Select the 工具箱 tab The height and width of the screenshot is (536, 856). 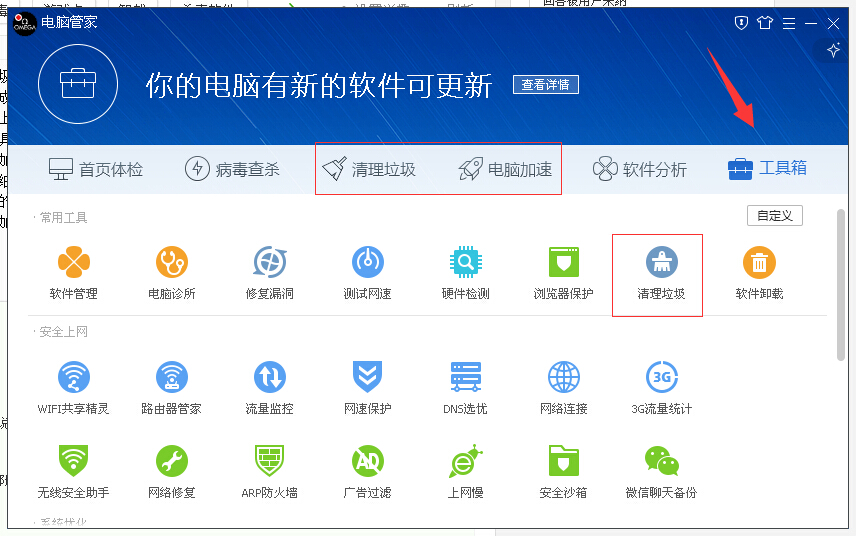(x=767, y=168)
